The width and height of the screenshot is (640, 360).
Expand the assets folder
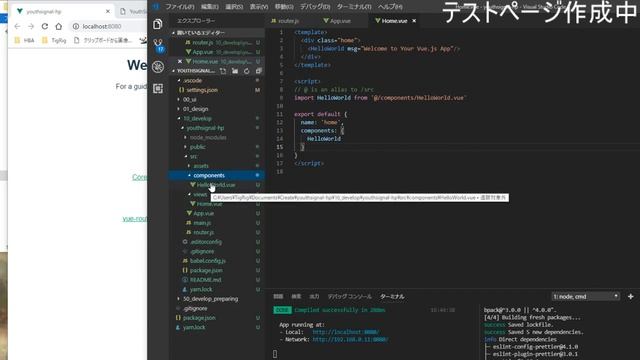pos(217,166)
